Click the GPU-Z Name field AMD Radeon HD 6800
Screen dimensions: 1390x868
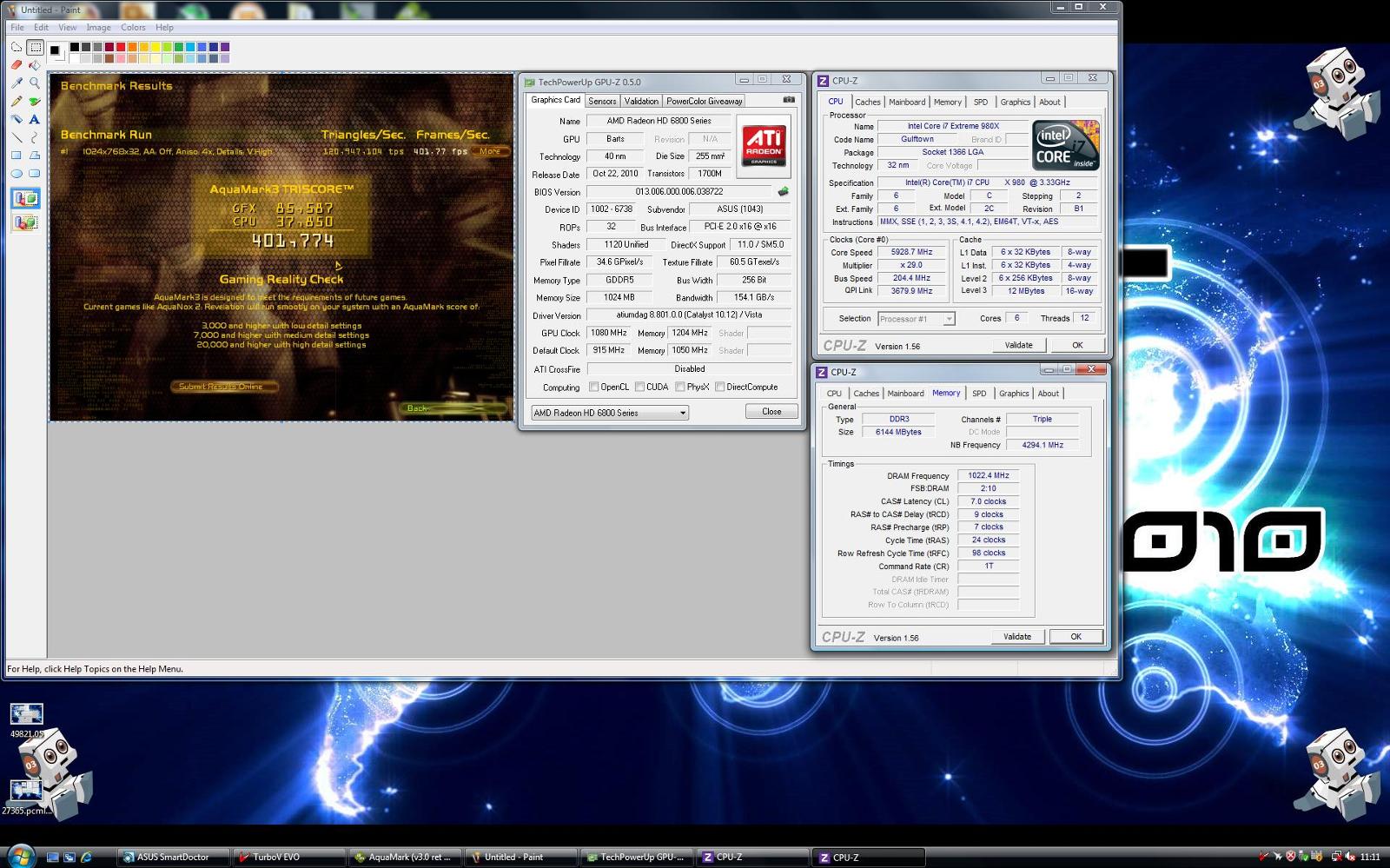pos(659,121)
